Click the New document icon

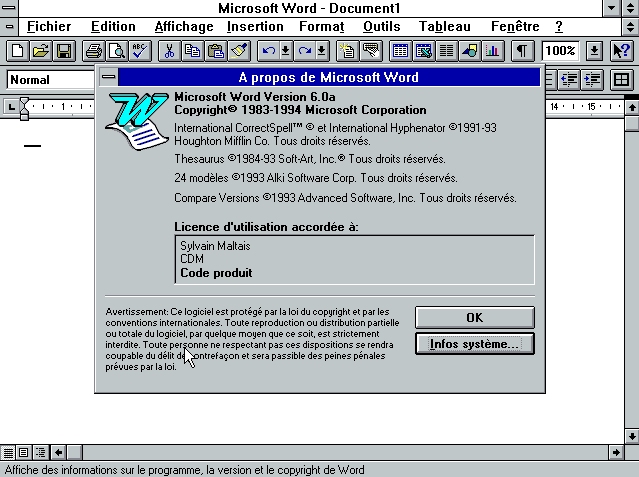[x=18, y=51]
